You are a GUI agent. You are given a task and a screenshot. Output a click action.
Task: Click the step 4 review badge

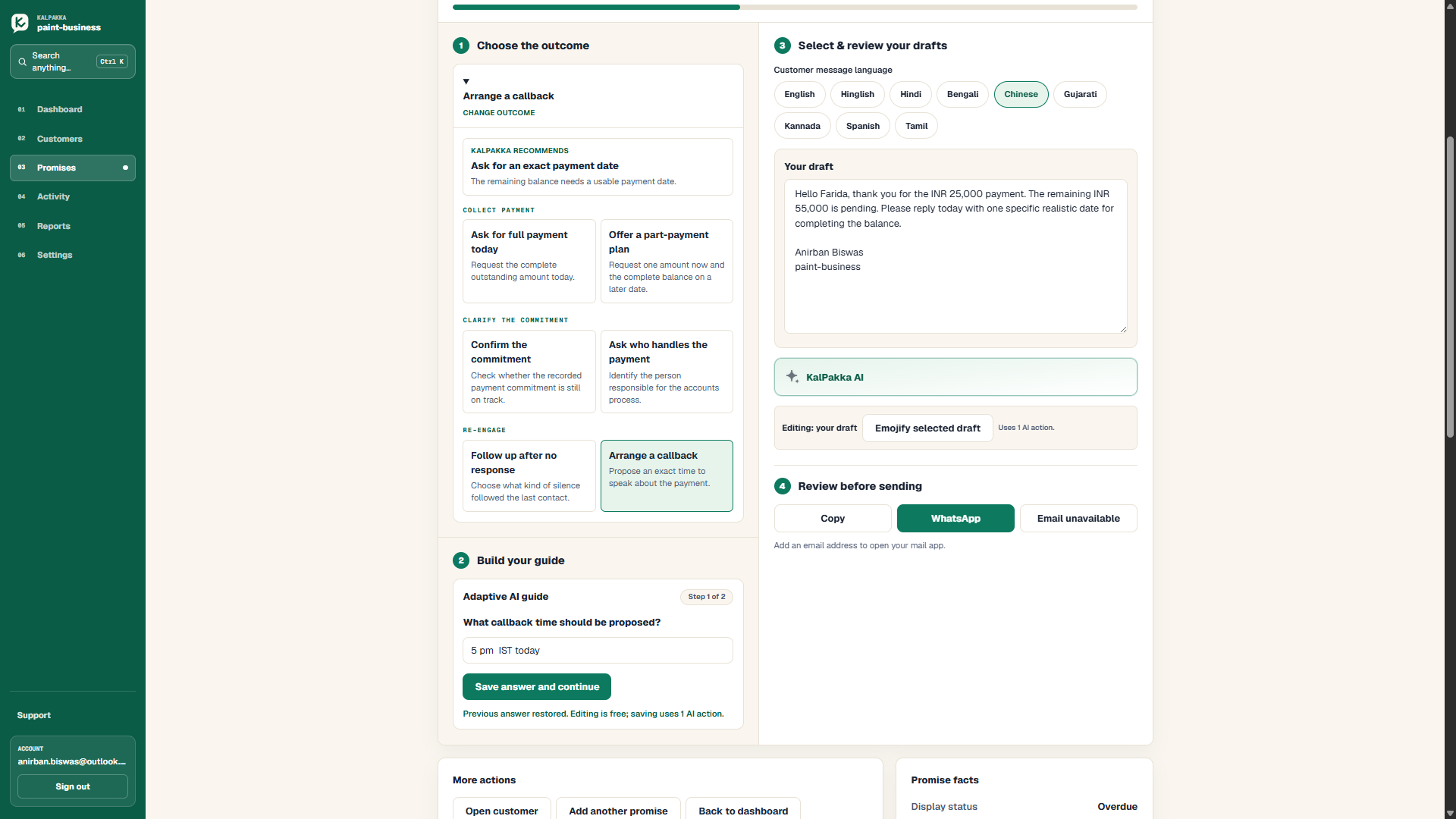[x=782, y=486]
